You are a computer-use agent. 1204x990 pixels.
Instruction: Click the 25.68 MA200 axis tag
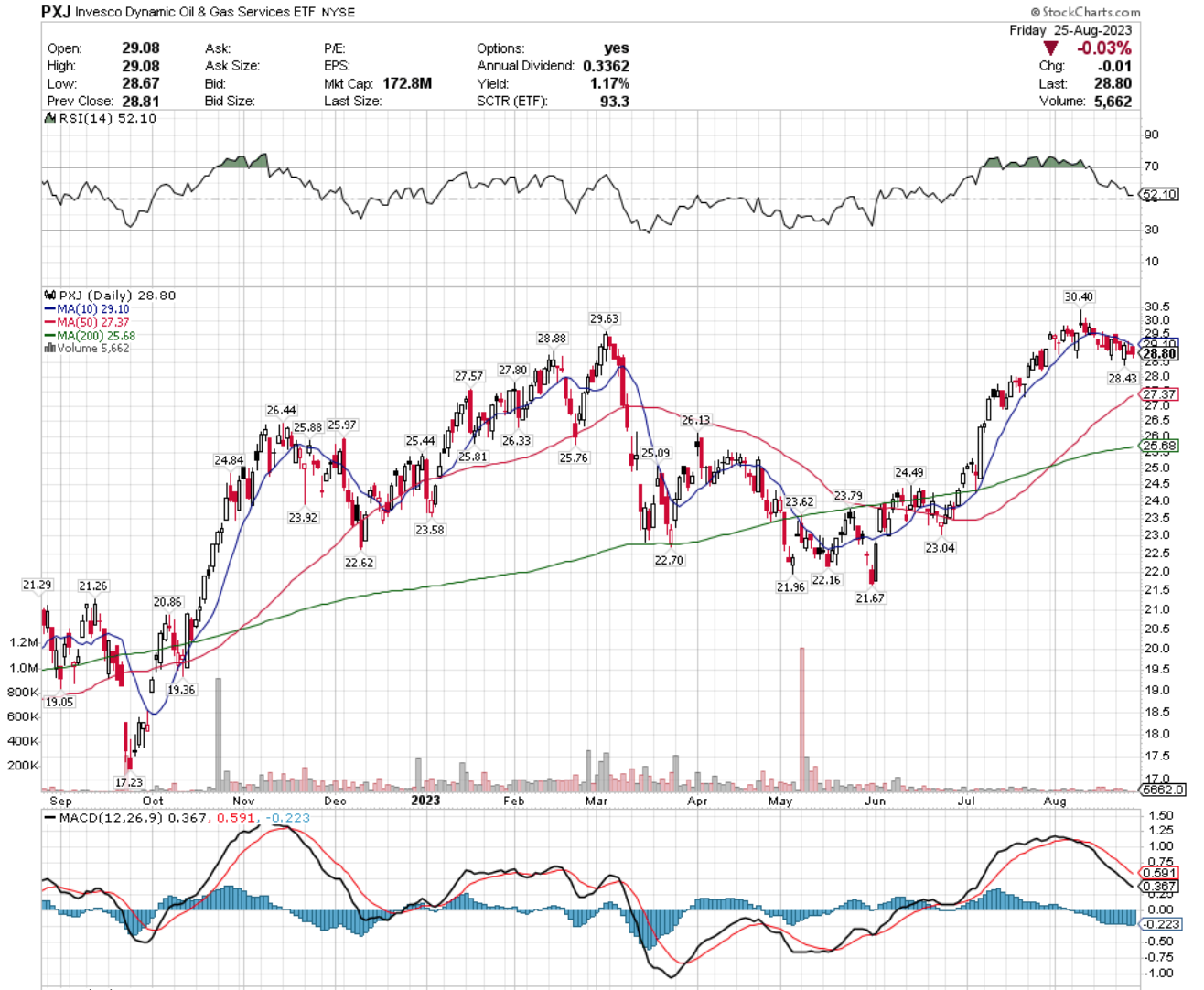pos(1159,446)
